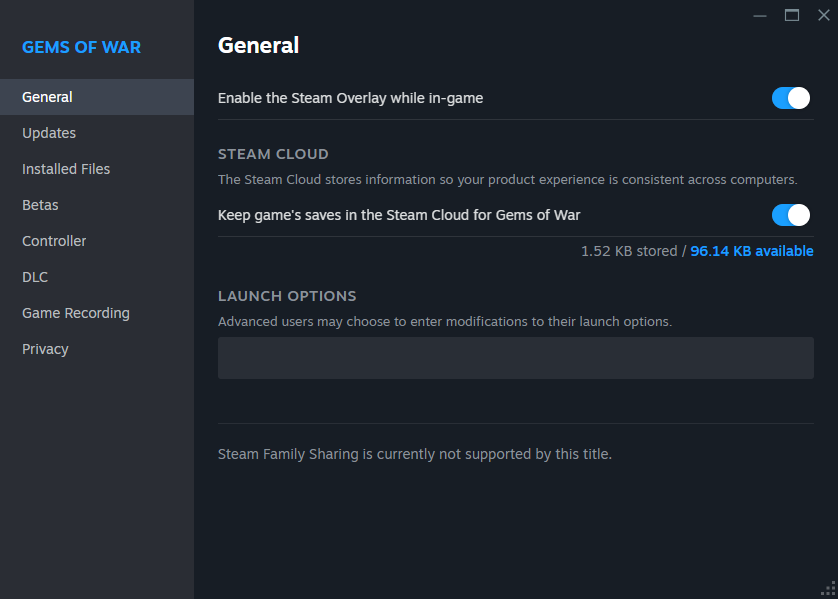Click the Launch Options input field
The image size is (838, 599).
[x=516, y=358]
